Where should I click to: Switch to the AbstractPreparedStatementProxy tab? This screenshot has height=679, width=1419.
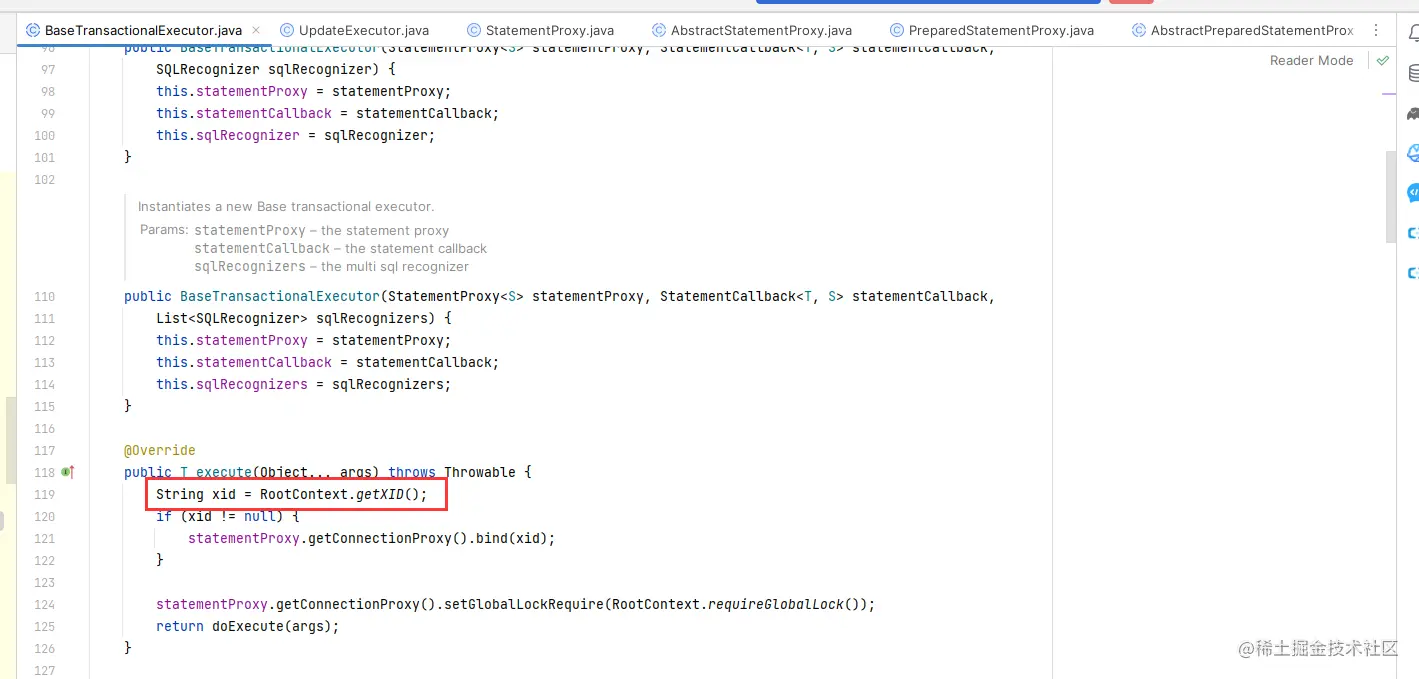point(1243,31)
